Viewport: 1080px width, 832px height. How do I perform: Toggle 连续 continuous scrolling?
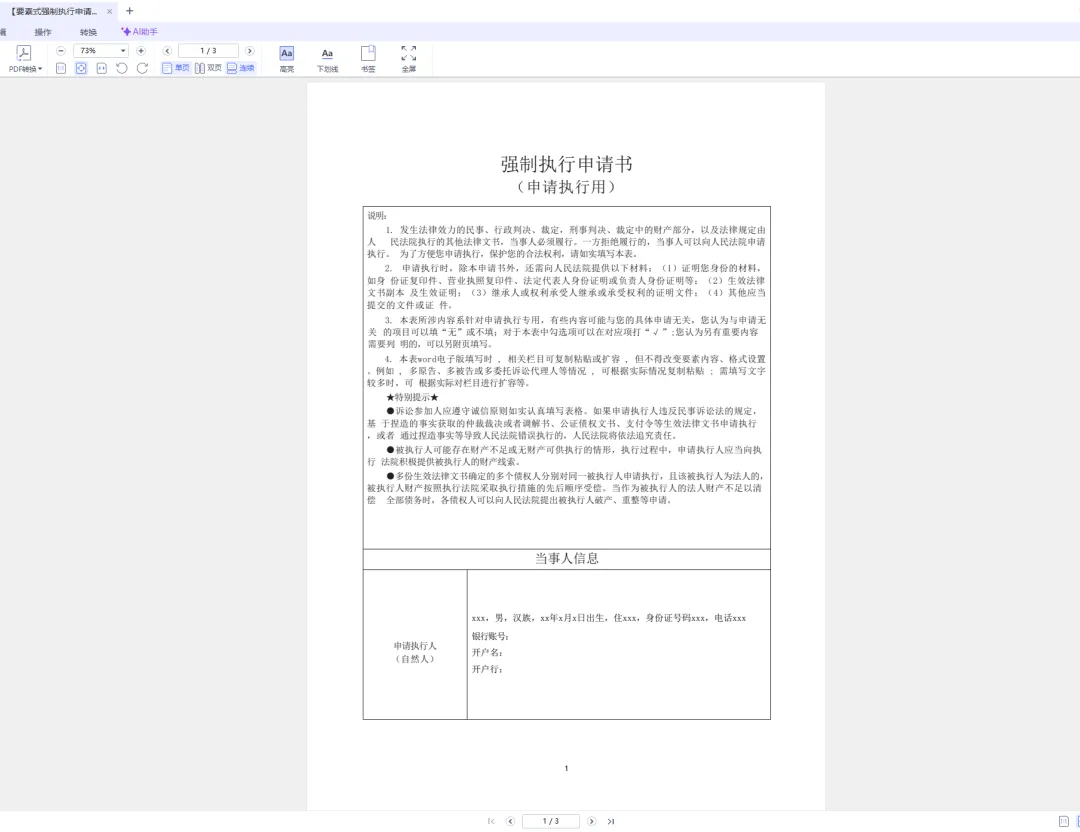point(240,68)
